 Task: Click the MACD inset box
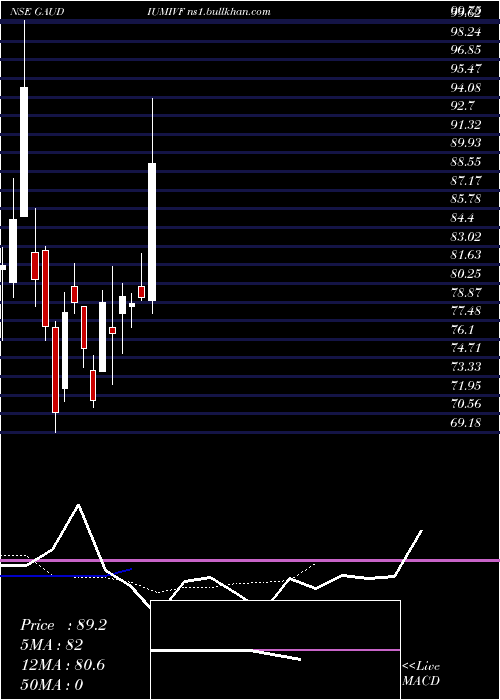tap(275, 650)
